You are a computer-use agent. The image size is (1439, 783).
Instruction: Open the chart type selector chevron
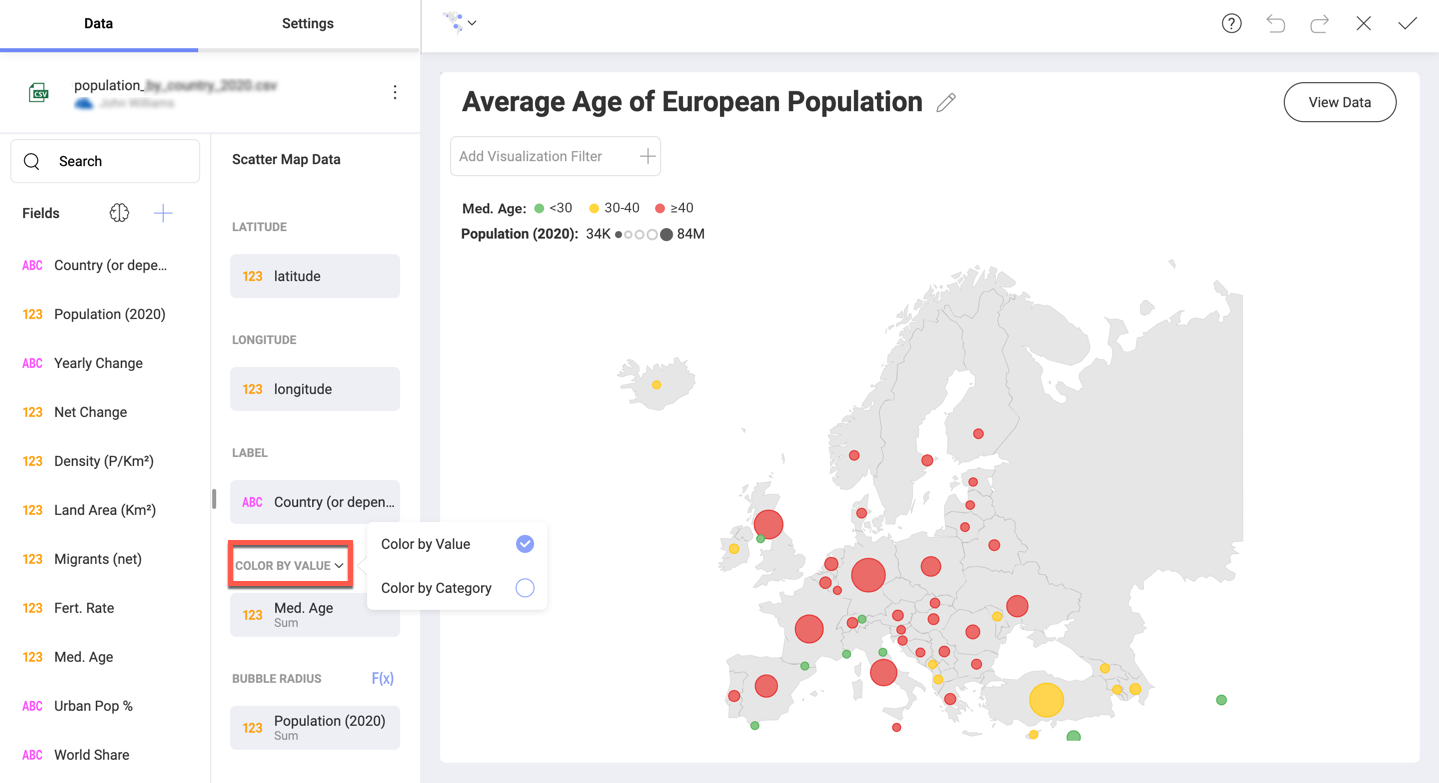pos(470,22)
